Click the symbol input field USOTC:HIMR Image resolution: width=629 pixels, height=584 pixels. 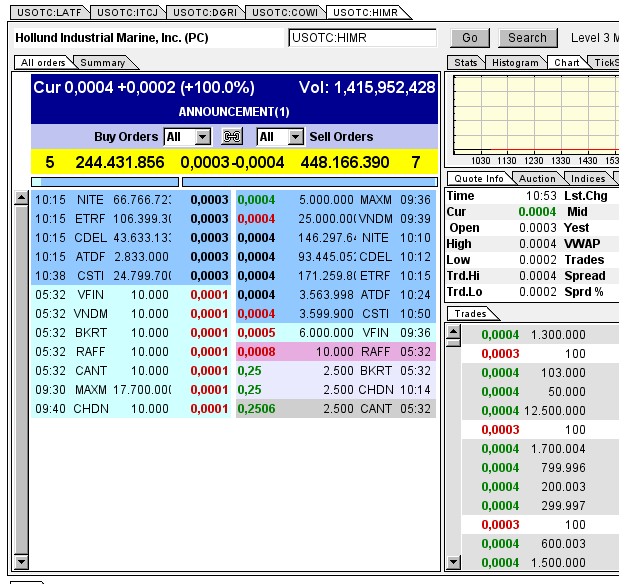362,38
